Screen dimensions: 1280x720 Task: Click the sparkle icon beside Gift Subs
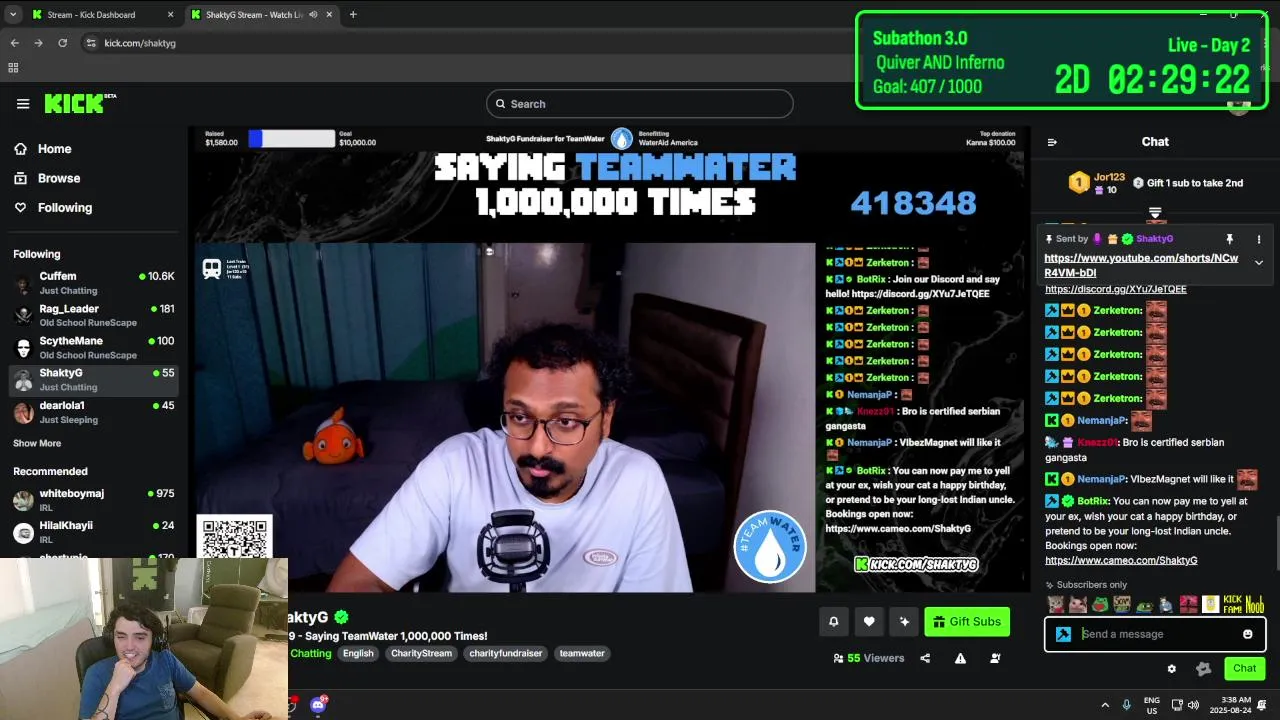tap(904, 622)
